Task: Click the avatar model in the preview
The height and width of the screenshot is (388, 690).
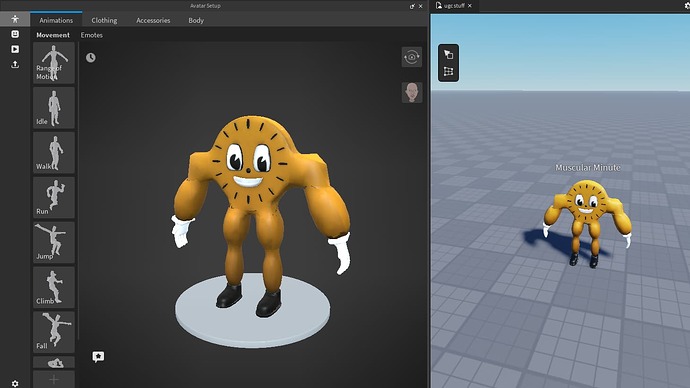Action: (x=260, y=216)
